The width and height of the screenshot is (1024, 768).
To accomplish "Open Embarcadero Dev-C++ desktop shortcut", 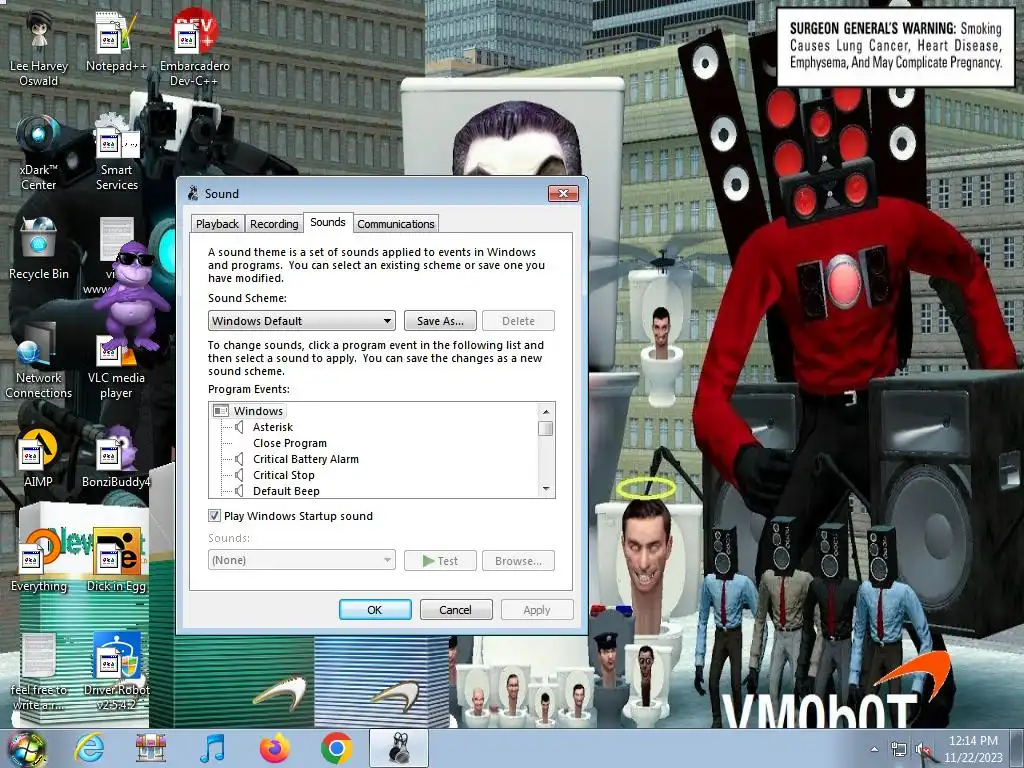I will coord(195,49).
